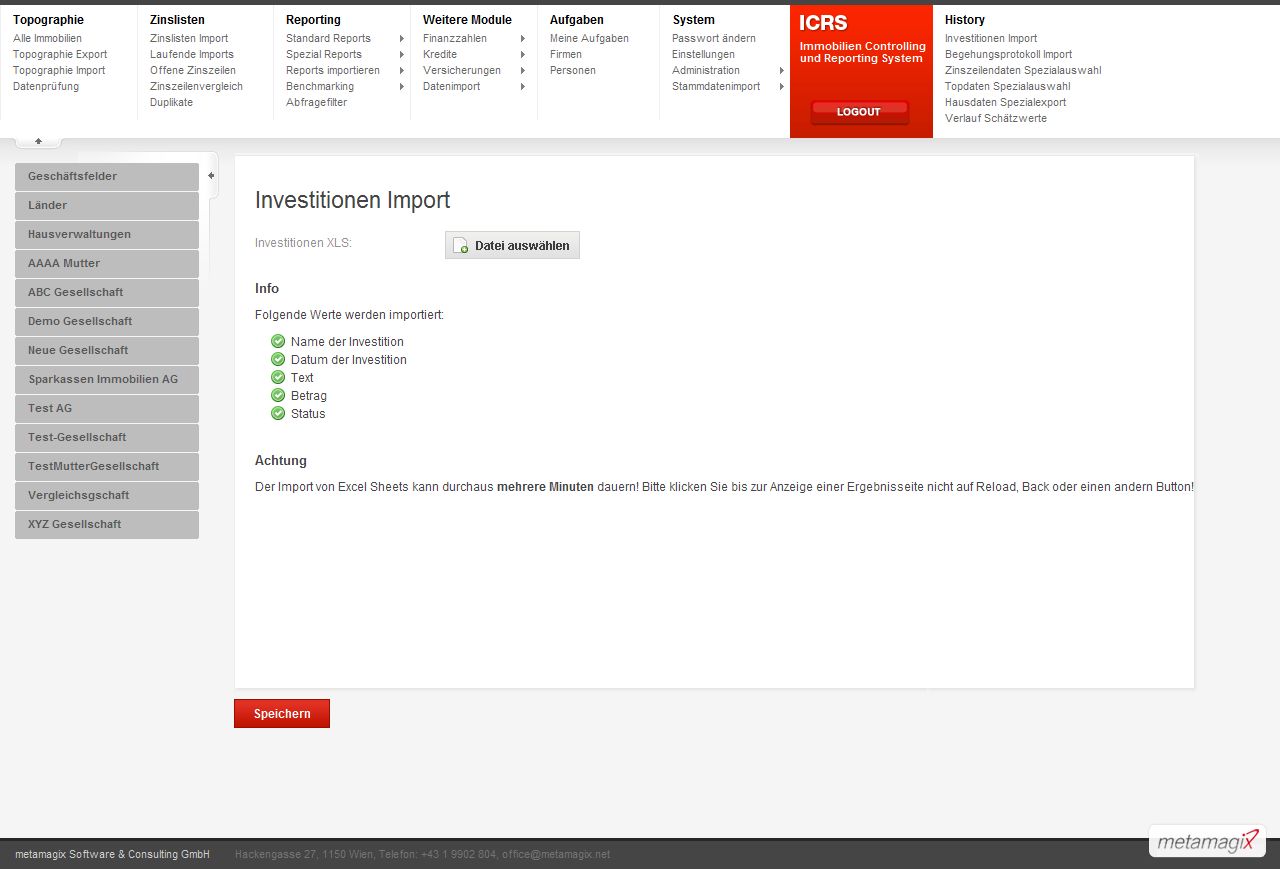Select Länder in the sidebar

pyautogui.click(x=107, y=206)
